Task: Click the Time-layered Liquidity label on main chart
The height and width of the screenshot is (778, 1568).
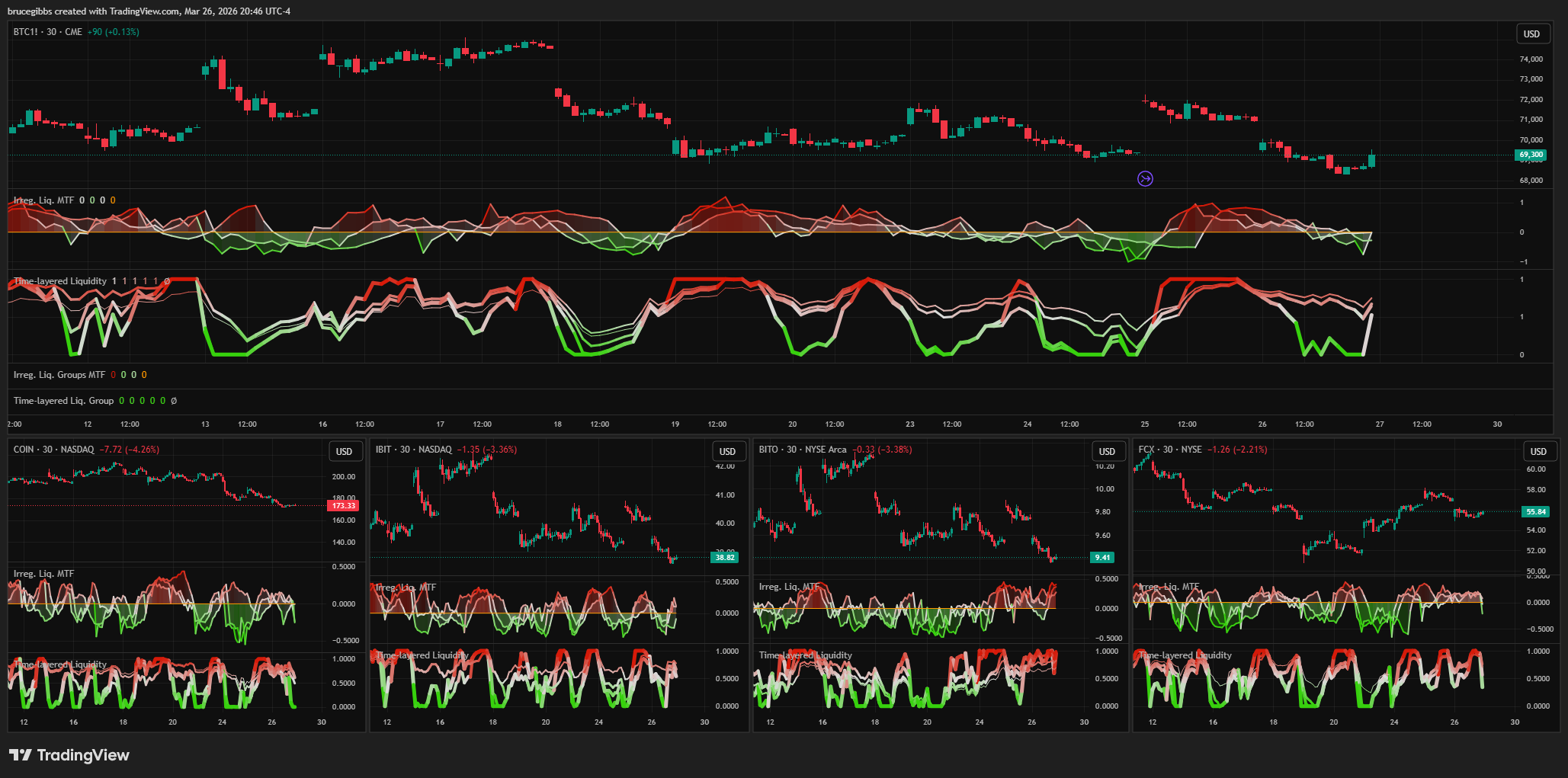Action: 60,281
